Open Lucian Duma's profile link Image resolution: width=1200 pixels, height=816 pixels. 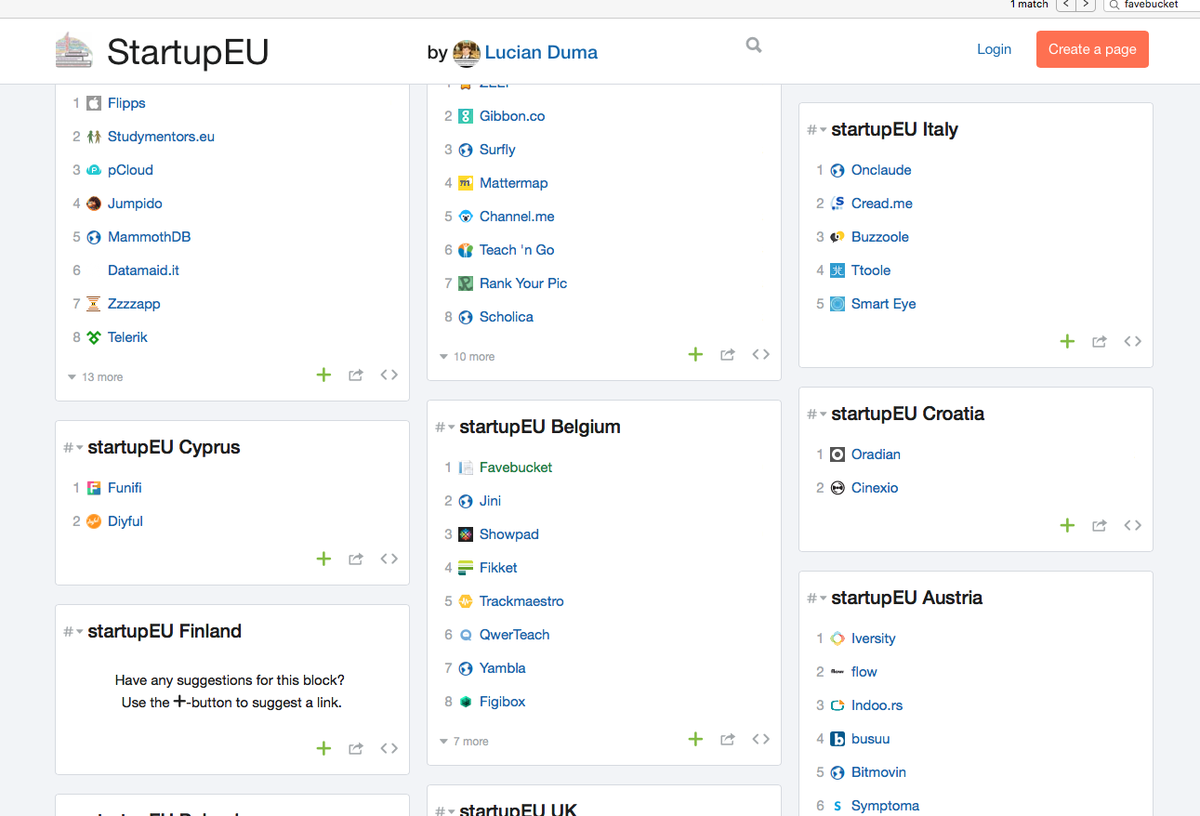[x=541, y=53]
